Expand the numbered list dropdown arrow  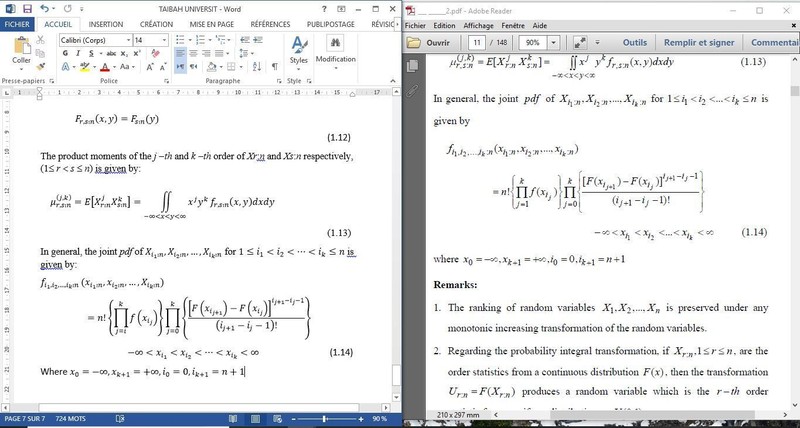209,40
